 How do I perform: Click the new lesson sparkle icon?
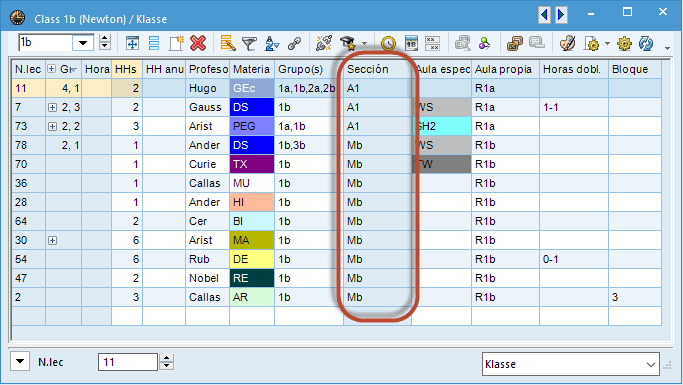pos(176,43)
